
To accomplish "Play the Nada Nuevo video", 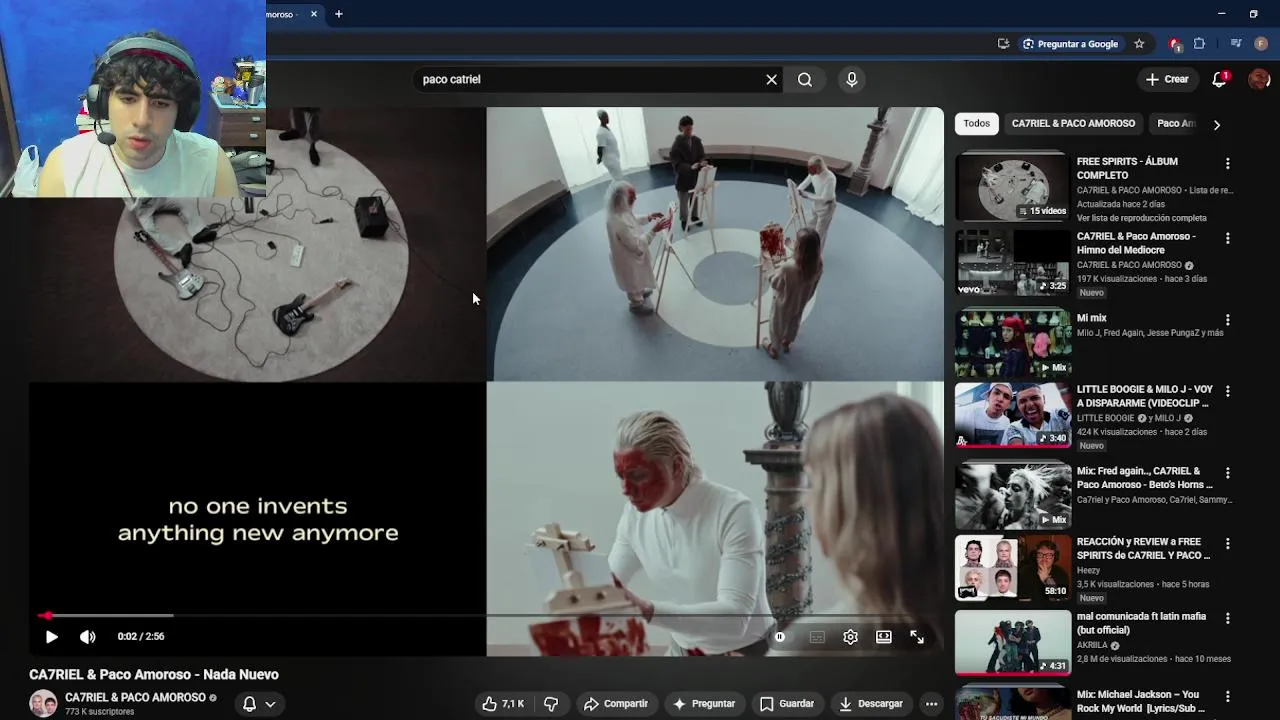I will pos(51,637).
